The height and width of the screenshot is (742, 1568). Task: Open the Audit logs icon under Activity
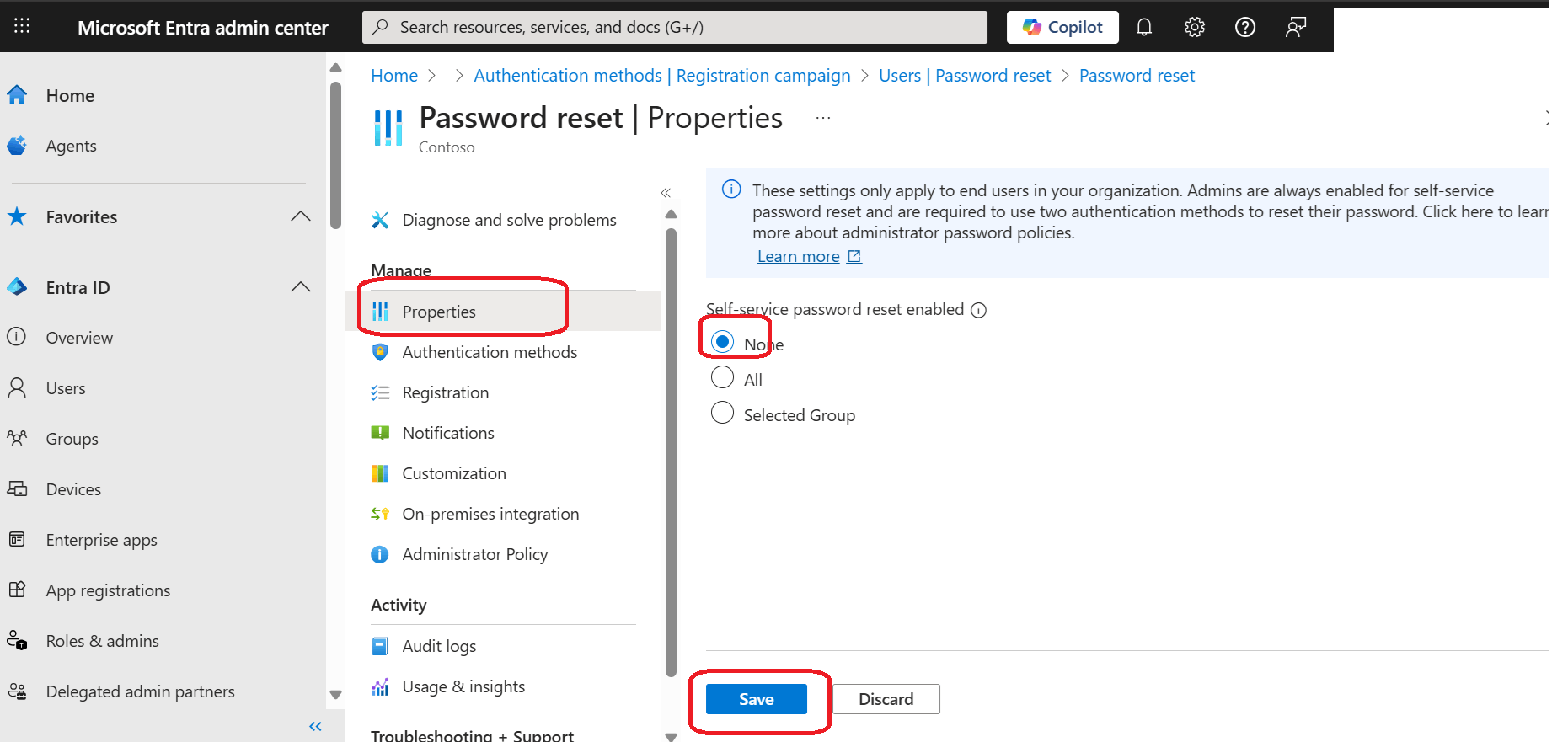pos(381,645)
